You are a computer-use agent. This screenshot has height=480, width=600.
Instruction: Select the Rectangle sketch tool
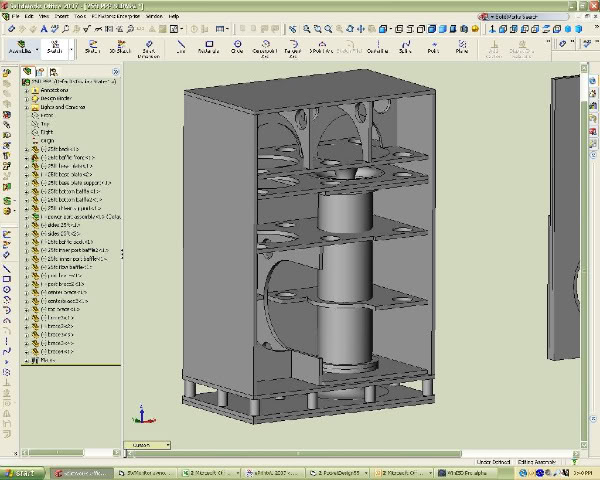208,47
